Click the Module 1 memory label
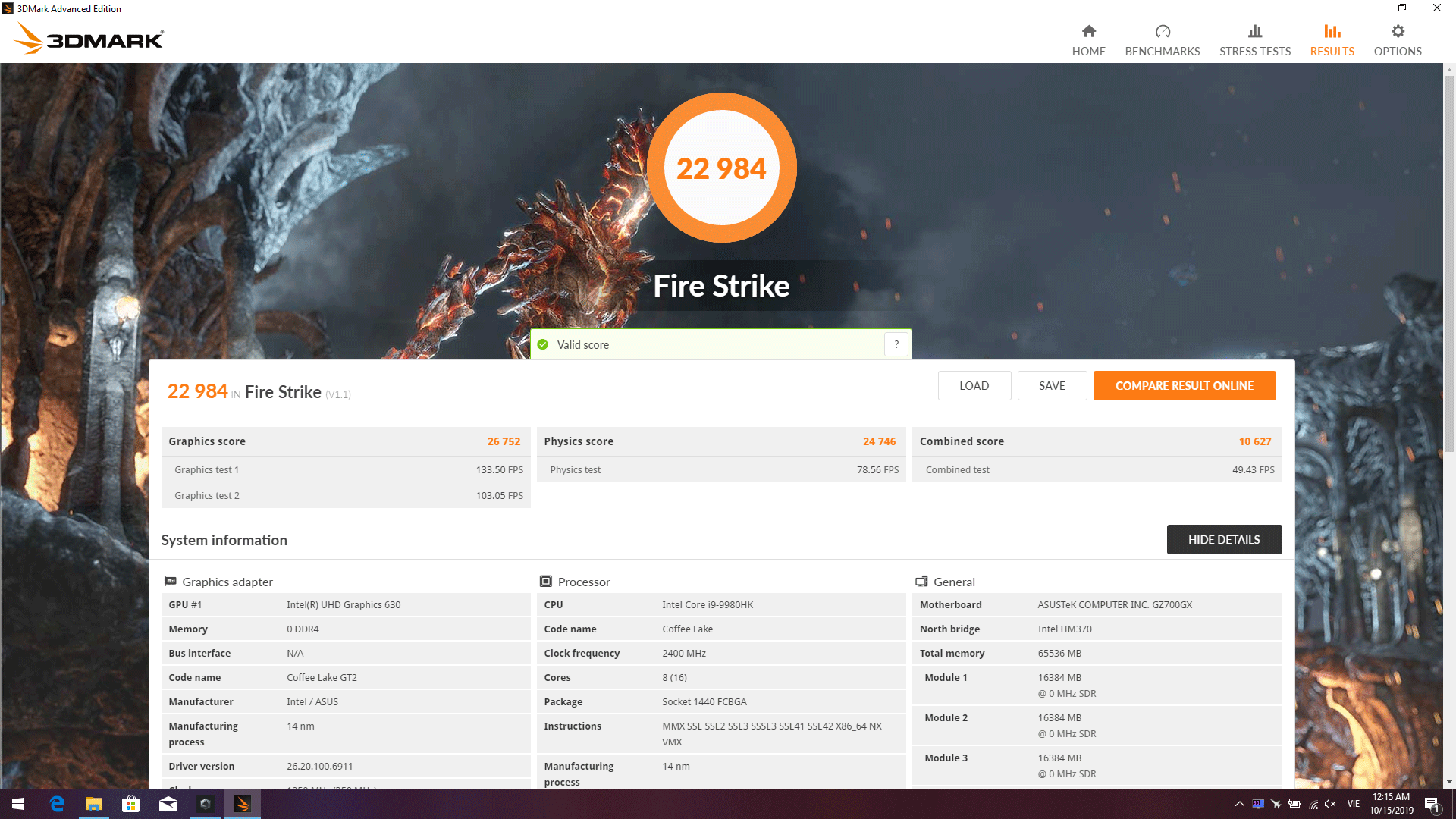This screenshot has width=1456, height=819. tap(946, 677)
